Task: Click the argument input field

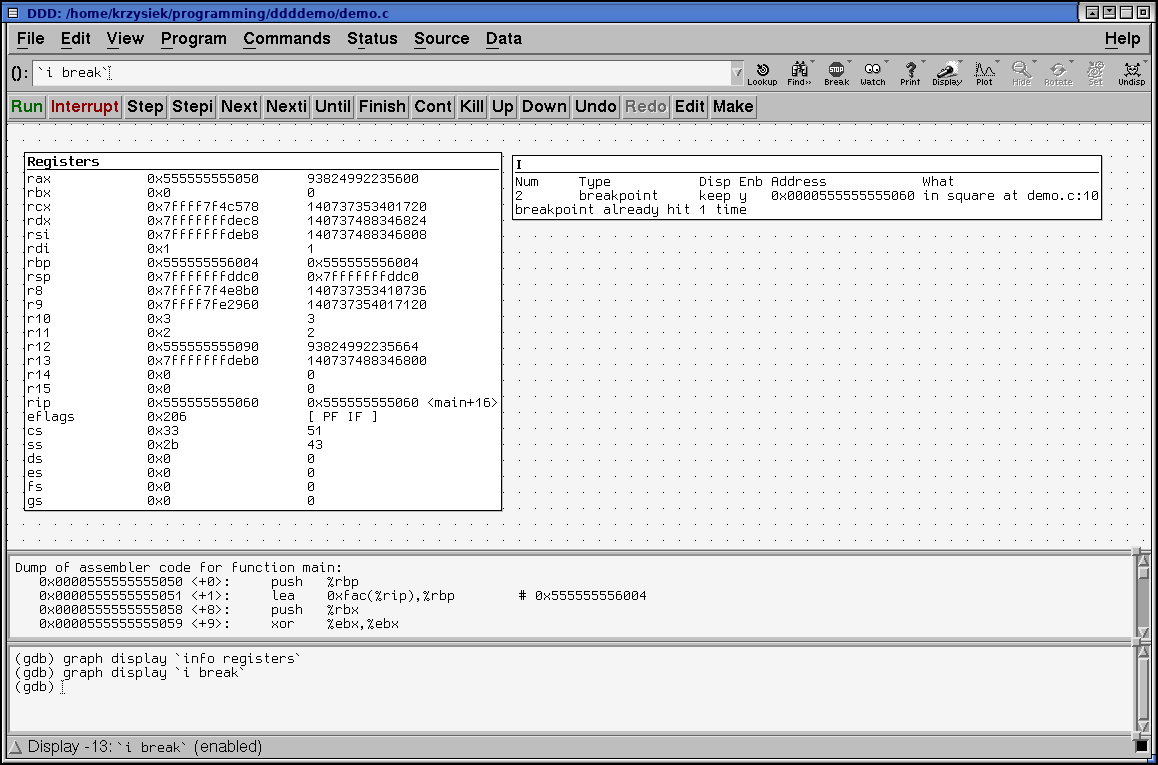Action: tap(381, 73)
